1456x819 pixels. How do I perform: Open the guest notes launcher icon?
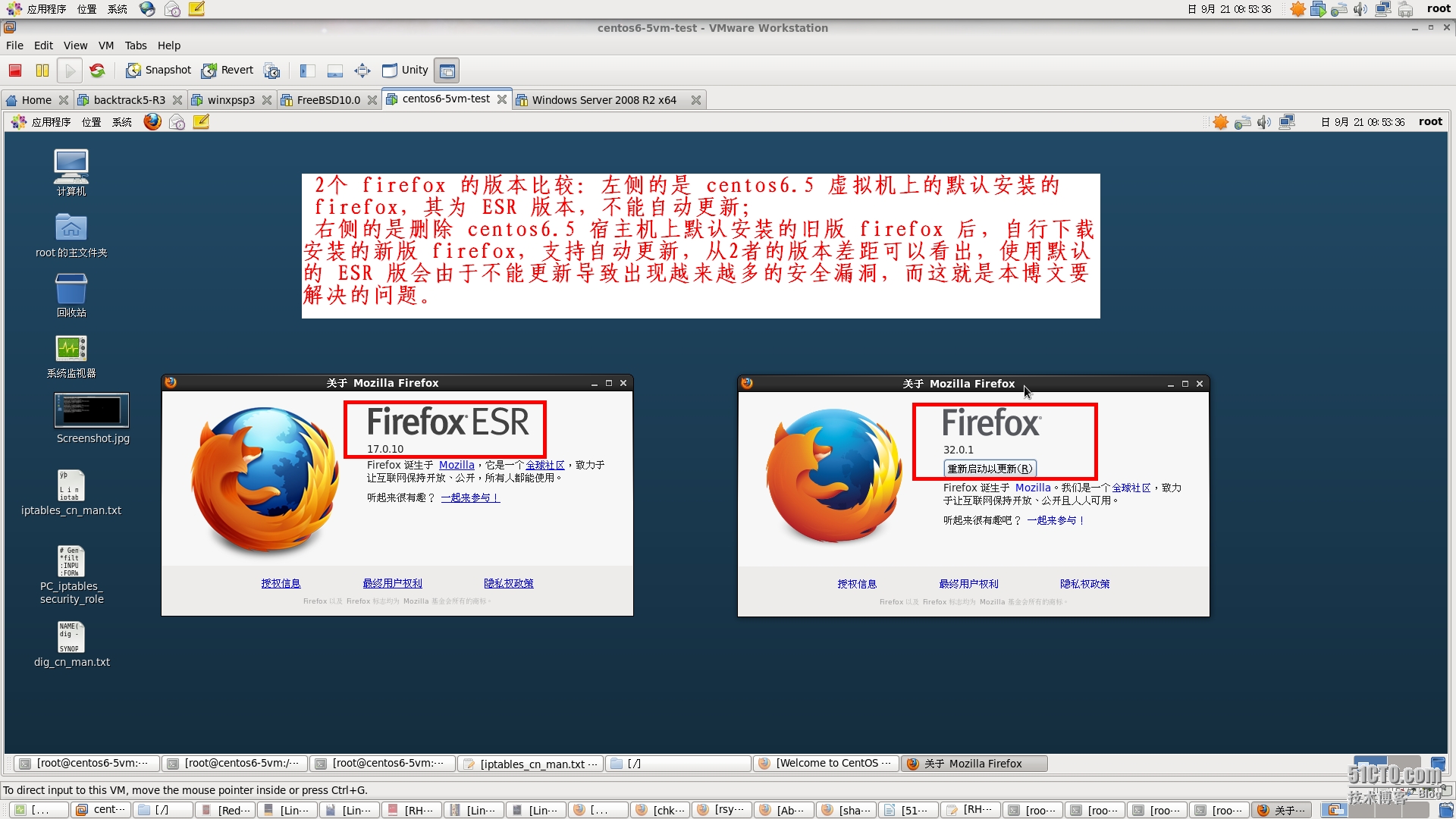click(201, 122)
